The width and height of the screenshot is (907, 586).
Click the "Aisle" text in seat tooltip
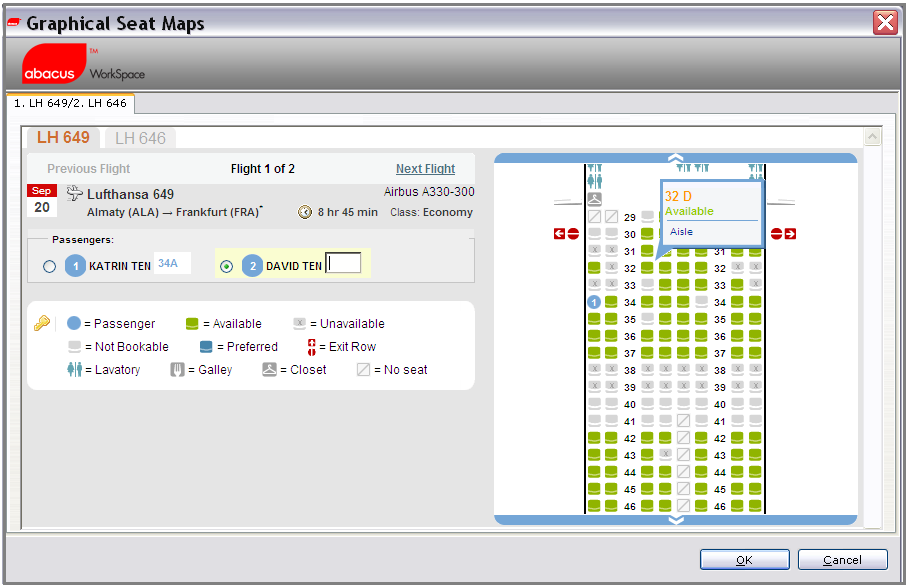click(681, 231)
